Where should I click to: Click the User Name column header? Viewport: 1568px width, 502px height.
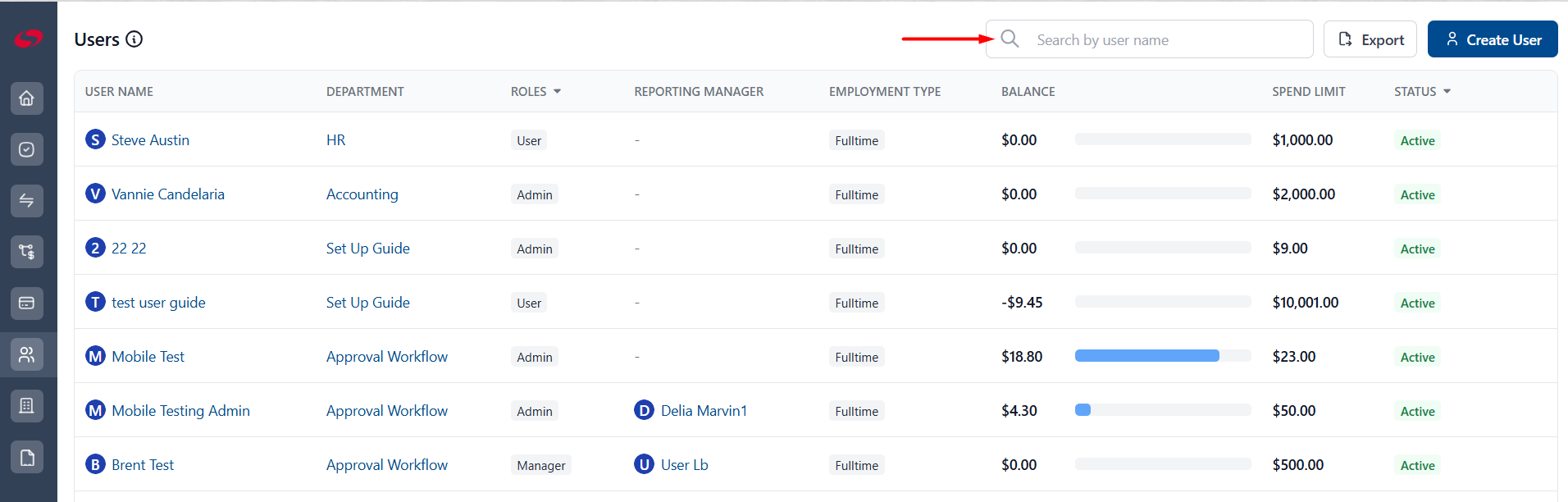coord(119,92)
